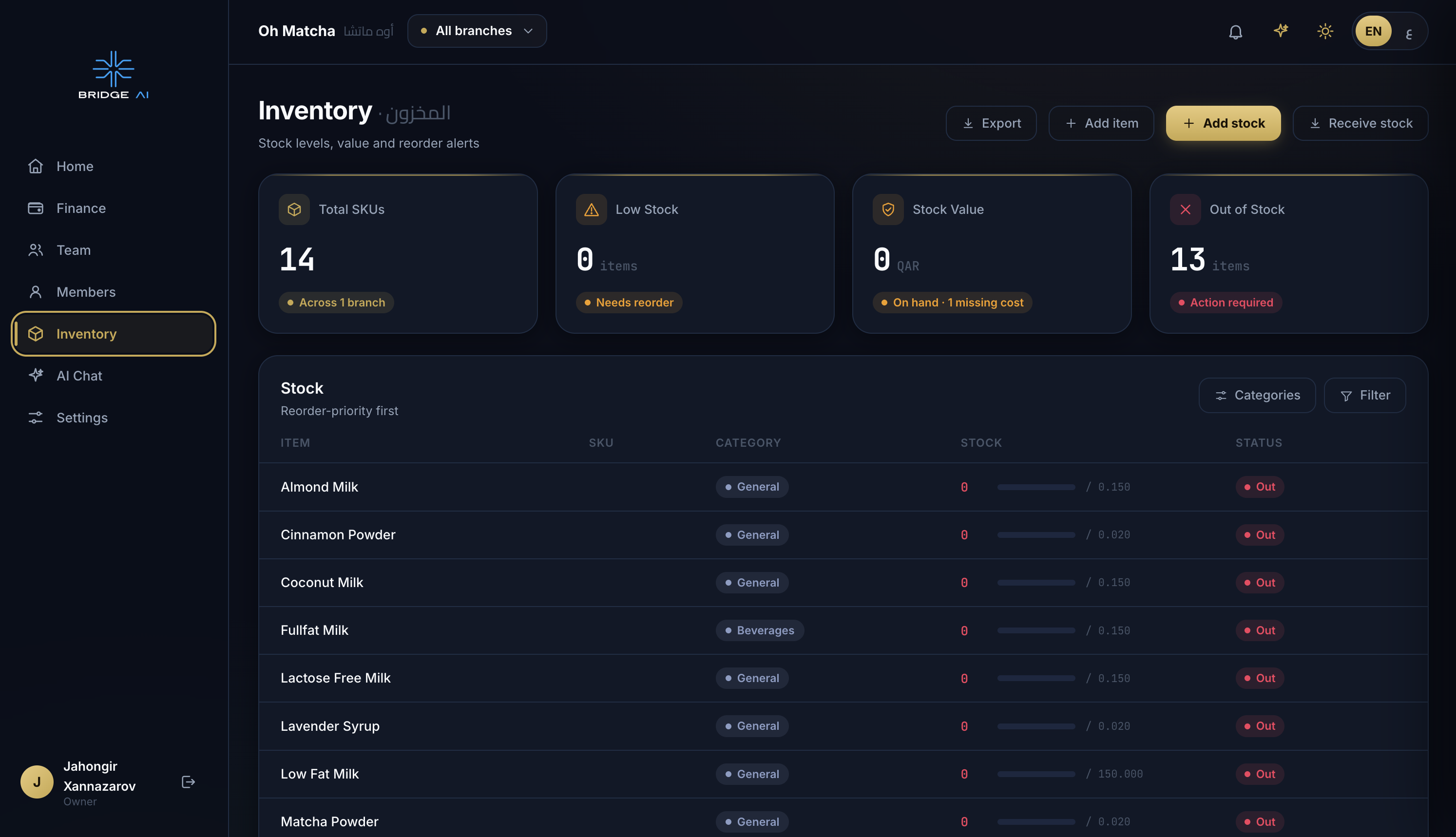Click the Oh Matcha business name

coord(296,31)
